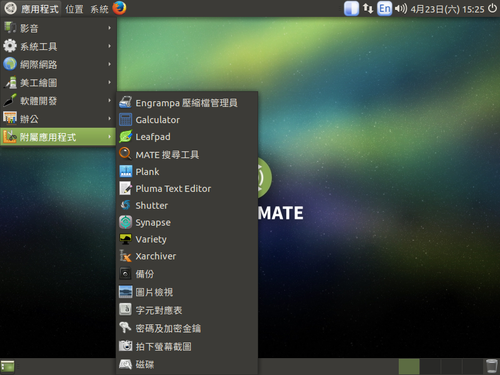Viewport: 500px width, 375px height.
Task: Toggle the En input method indicator
Action: (385, 8)
